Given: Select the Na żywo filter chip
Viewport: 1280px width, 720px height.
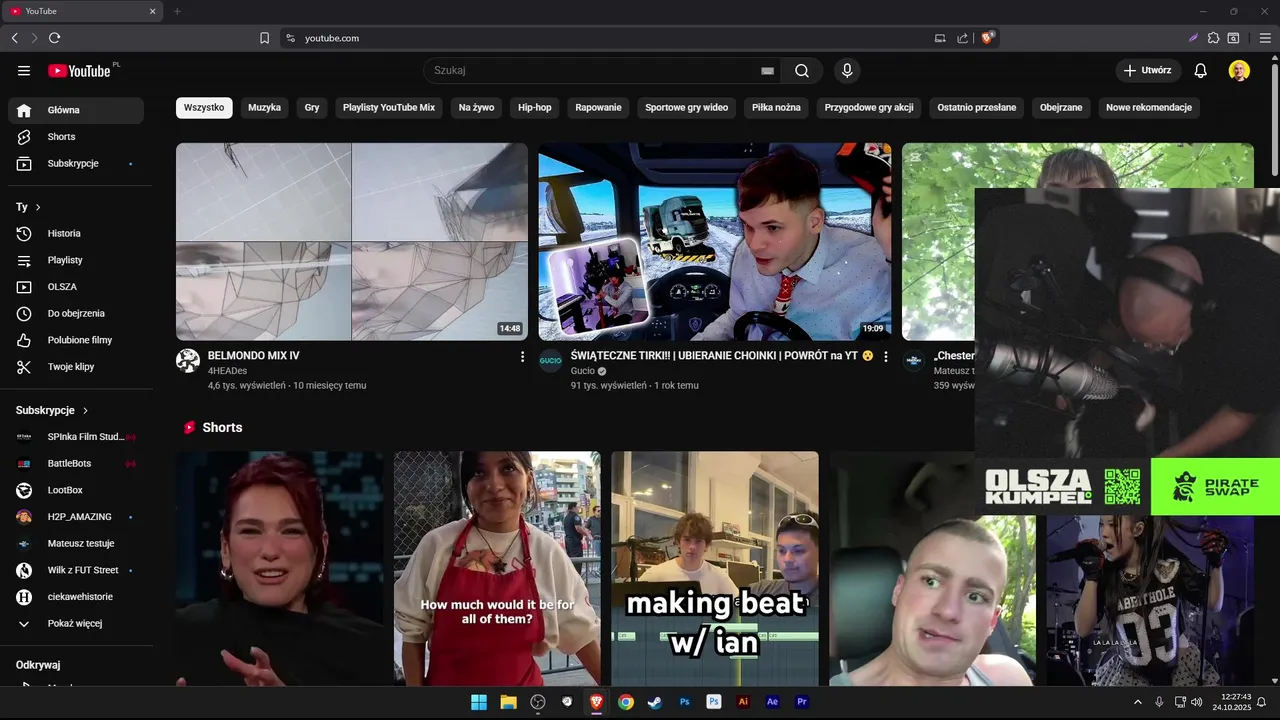Looking at the screenshot, I should click(476, 108).
